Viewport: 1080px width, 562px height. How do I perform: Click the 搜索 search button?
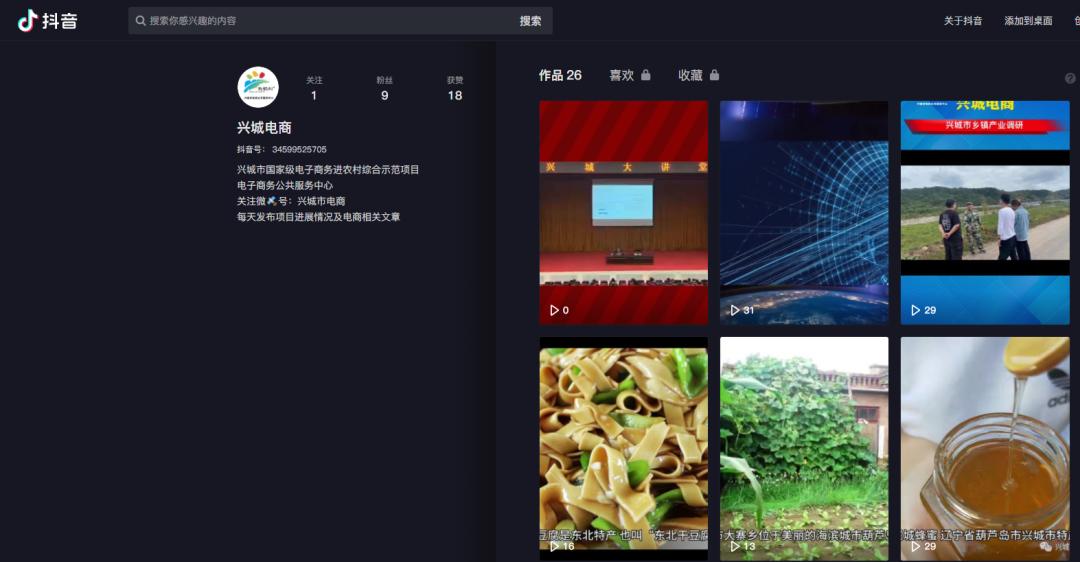coord(530,21)
